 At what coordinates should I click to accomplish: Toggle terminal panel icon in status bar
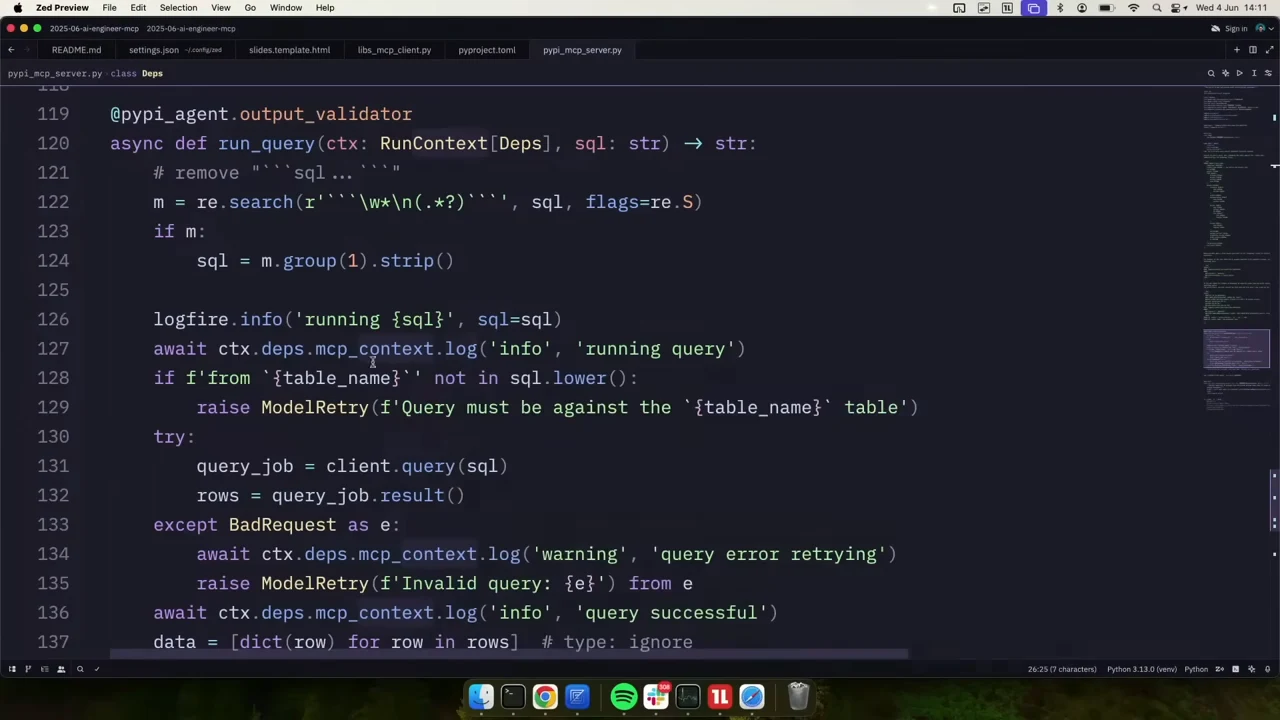click(1236, 669)
